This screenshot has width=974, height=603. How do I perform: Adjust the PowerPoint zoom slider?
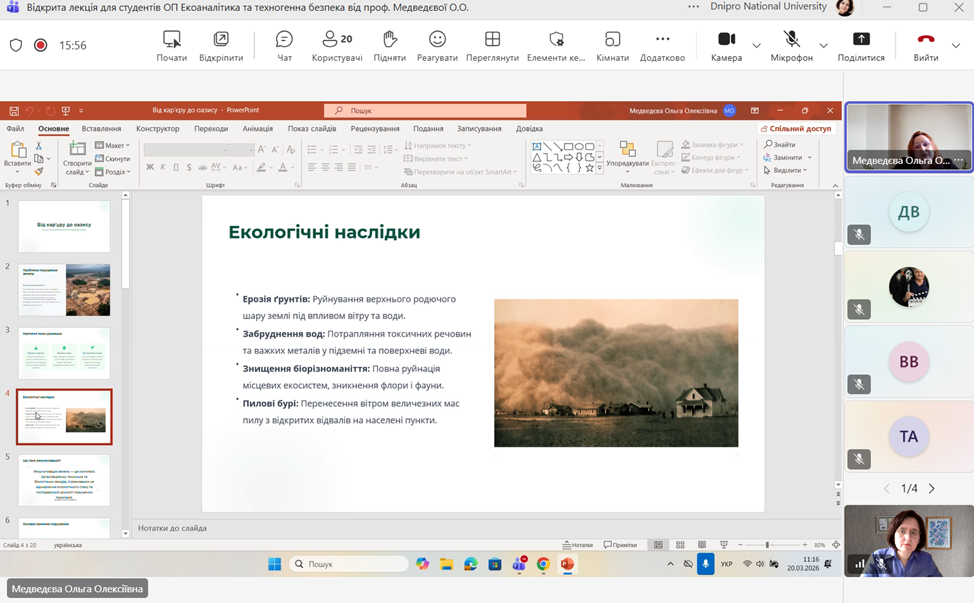[x=767, y=545]
